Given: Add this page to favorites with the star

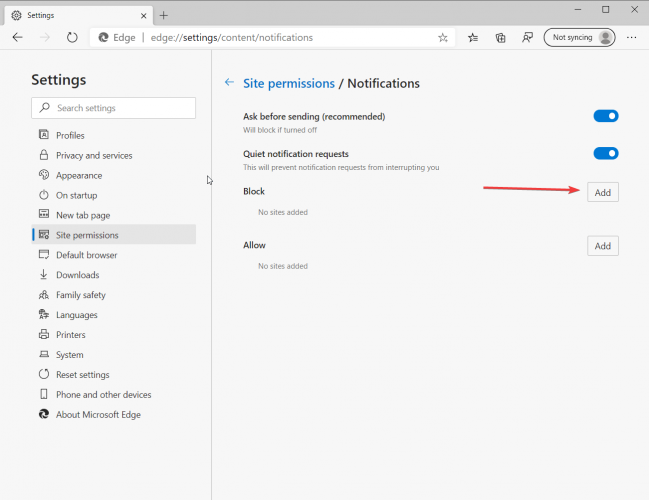Looking at the screenshot, I should pos(443,38).
